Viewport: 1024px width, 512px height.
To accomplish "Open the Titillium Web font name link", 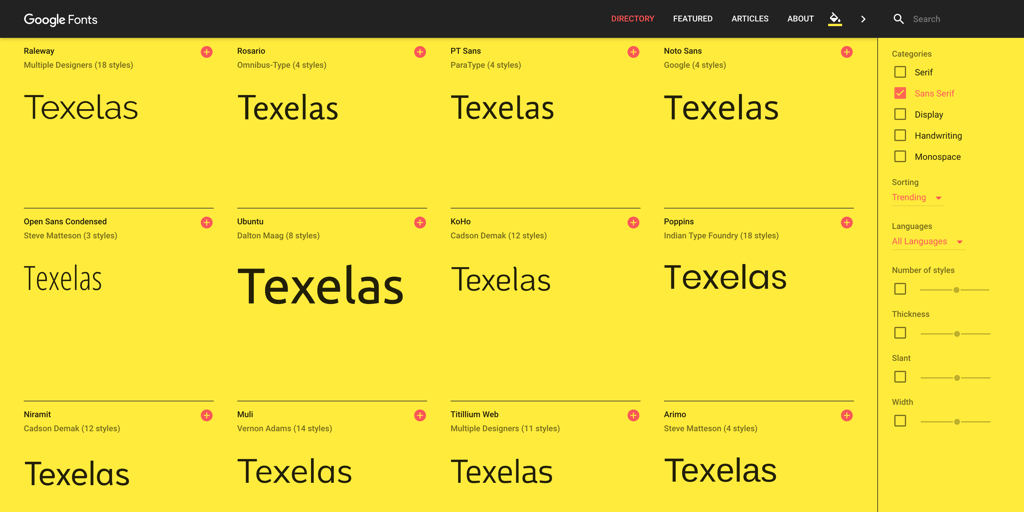I will click(475, 415).
